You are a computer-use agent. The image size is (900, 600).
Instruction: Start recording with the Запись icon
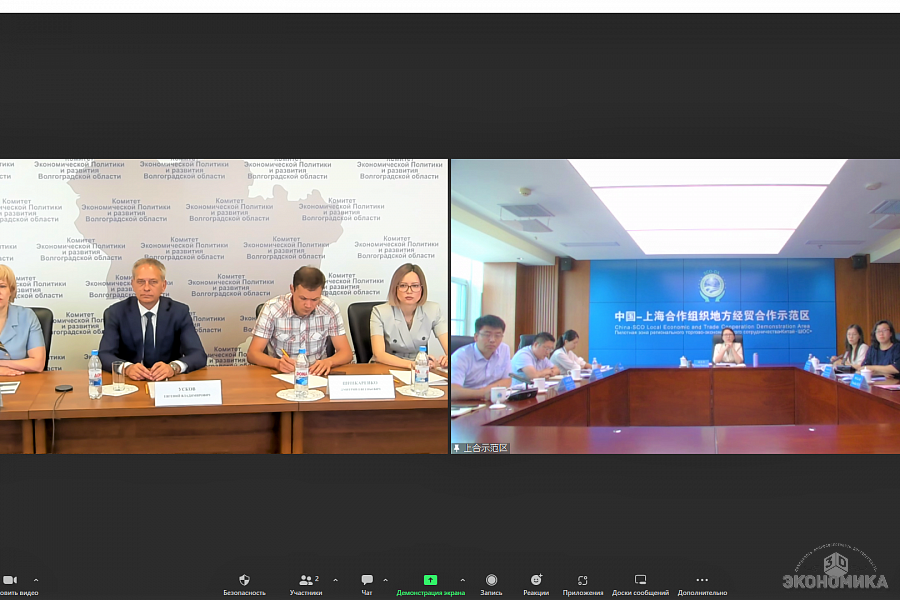(491, 580)
